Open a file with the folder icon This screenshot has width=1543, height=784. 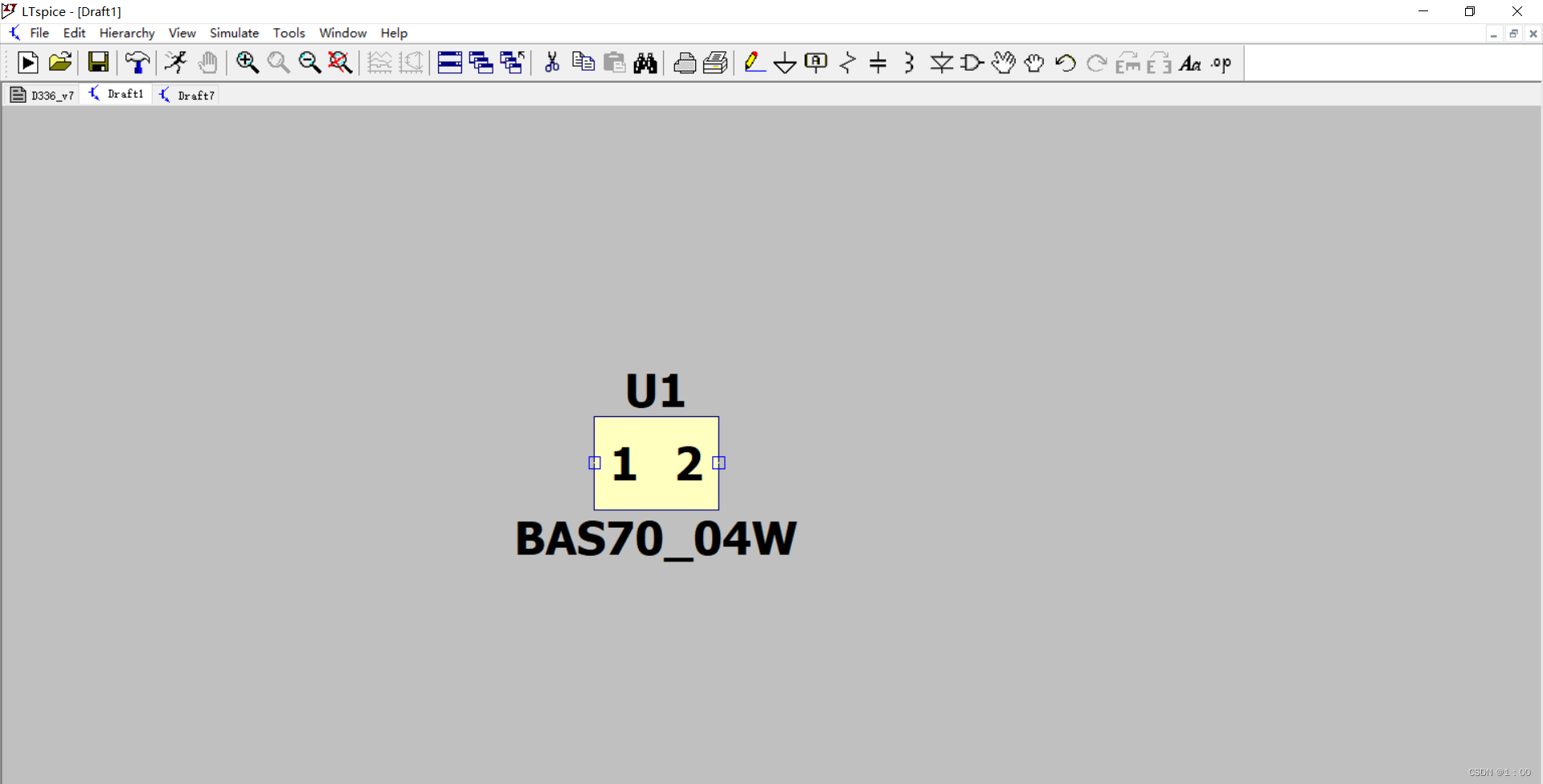pyautogui.click(x=60, y=63)
